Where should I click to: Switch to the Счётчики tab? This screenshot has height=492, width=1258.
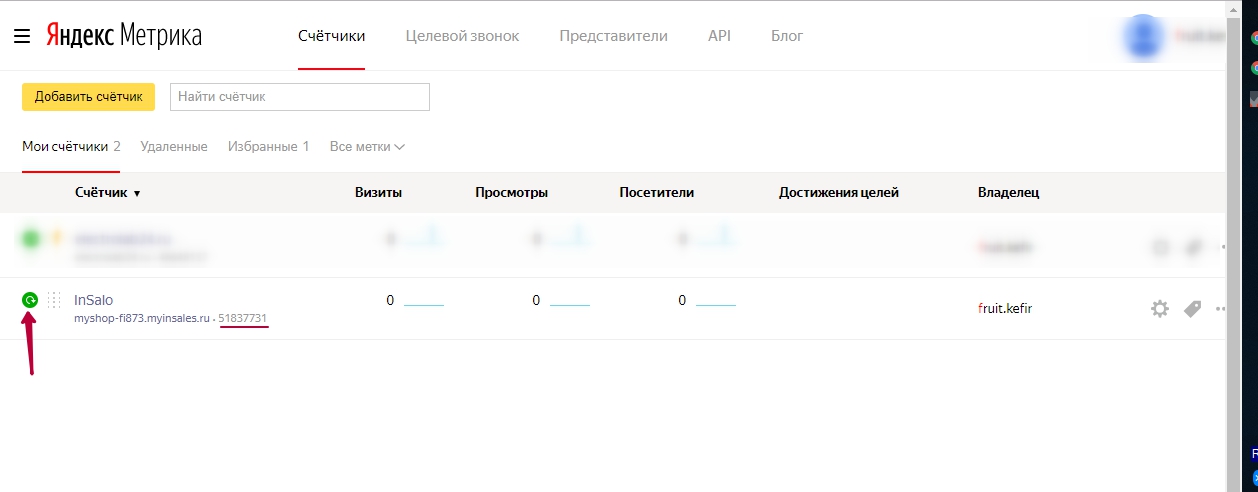[332, 36]
